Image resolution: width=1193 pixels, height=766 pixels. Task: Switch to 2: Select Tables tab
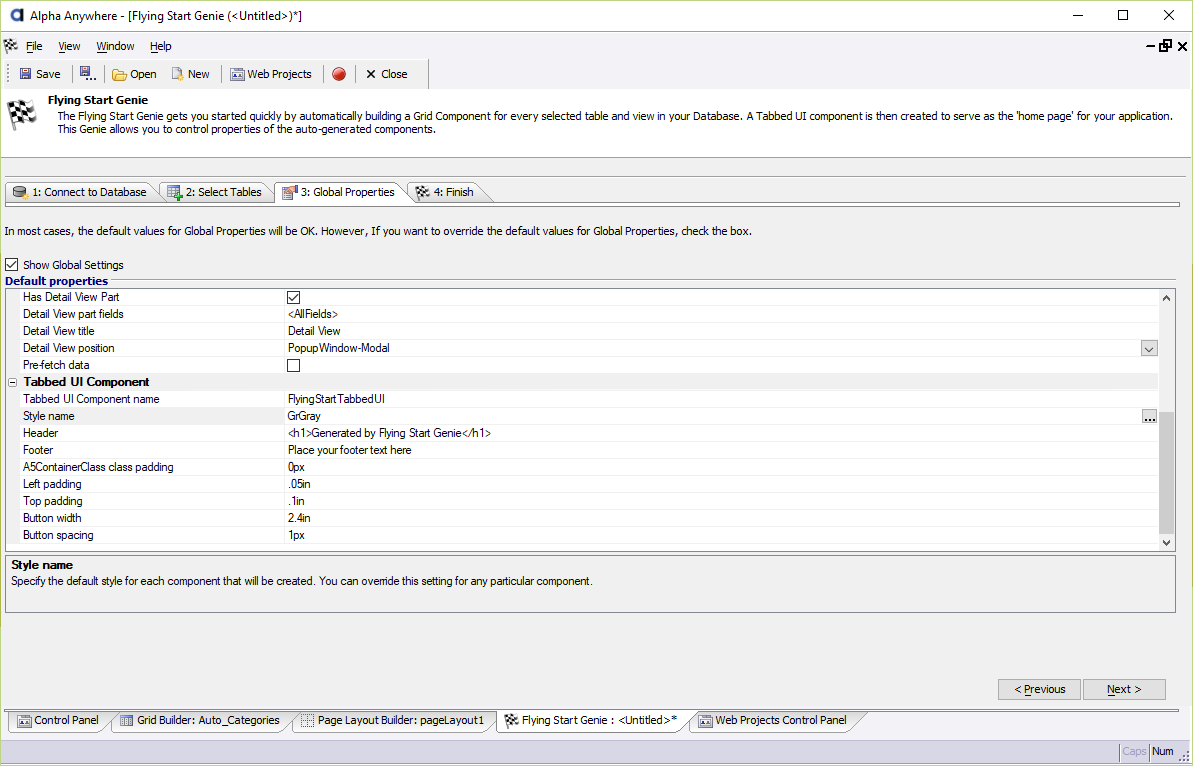pos(215,192)
